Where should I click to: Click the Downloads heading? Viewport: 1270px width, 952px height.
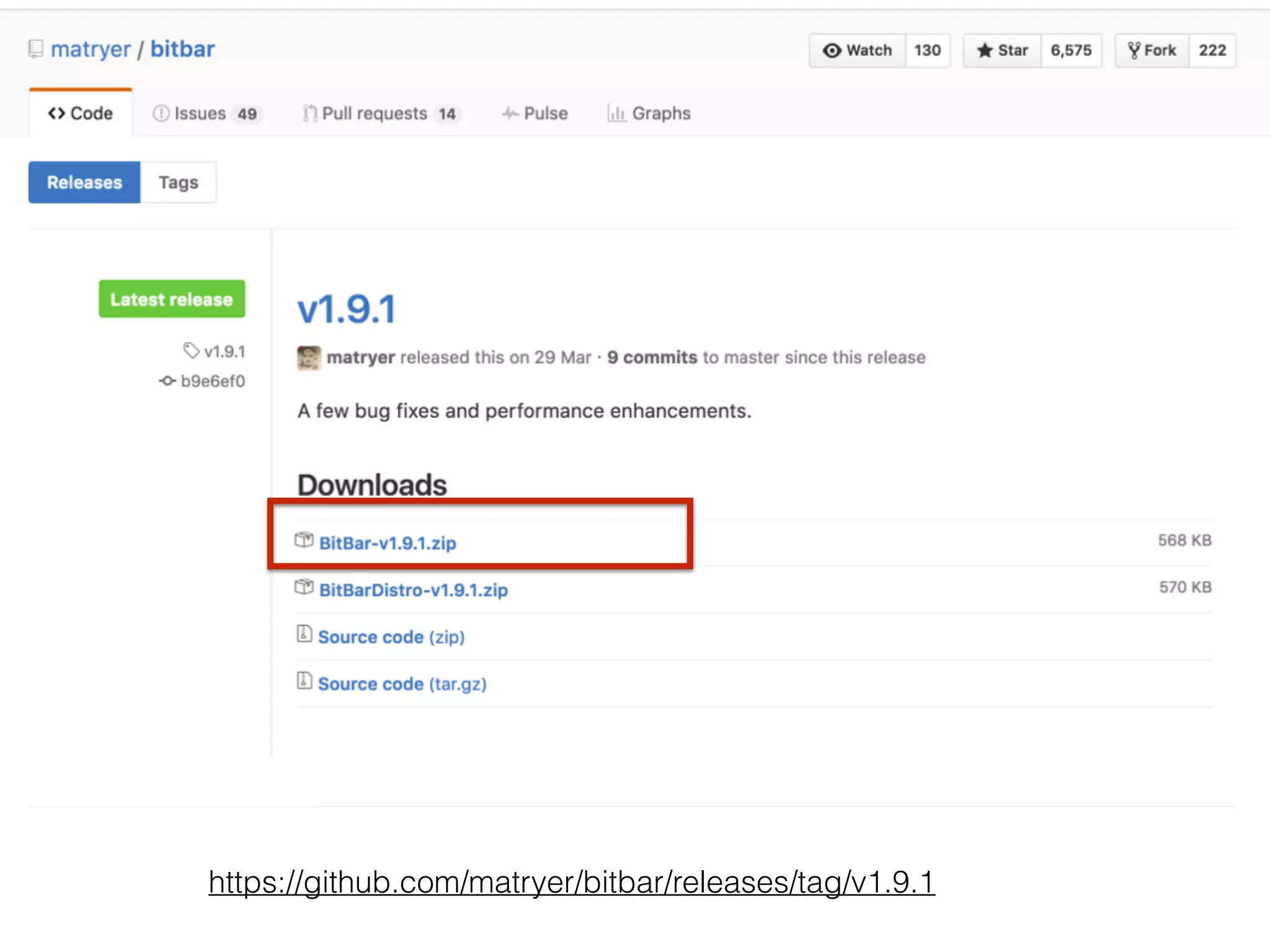click(372, 485)
